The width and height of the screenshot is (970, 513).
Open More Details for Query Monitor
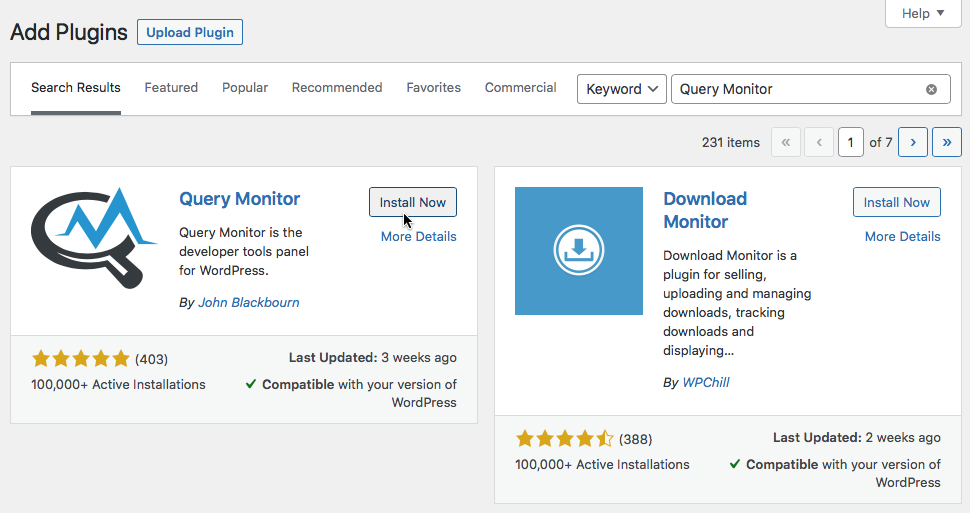coord(419,236)
